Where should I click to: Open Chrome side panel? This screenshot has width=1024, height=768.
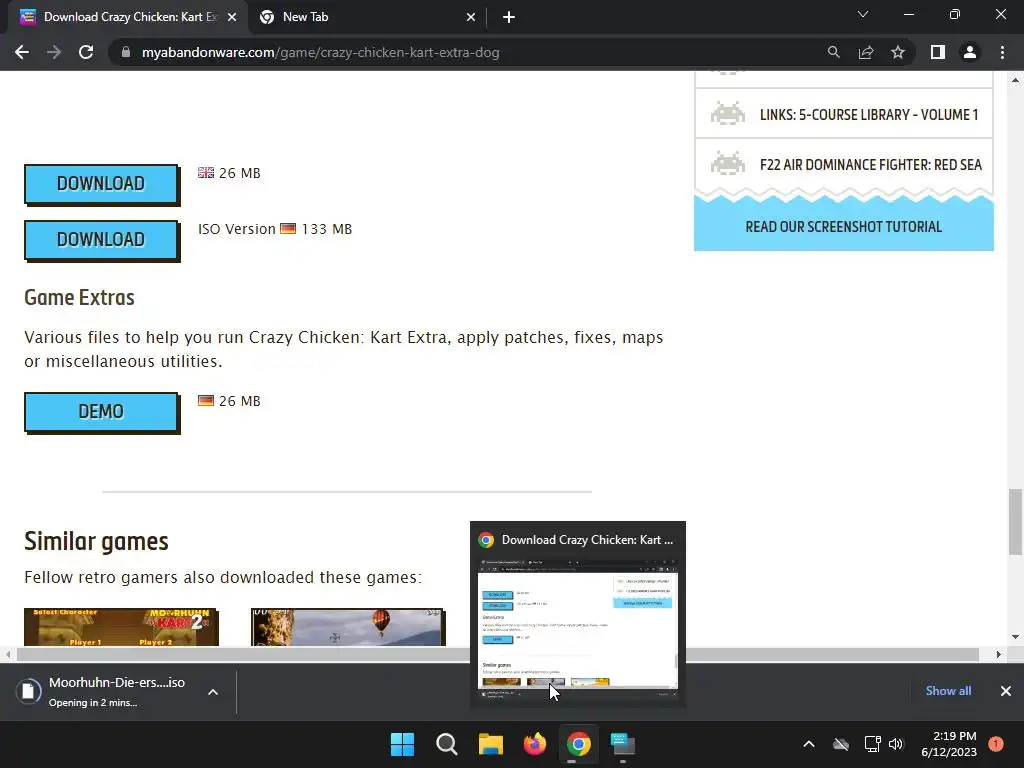pos(938,52)
